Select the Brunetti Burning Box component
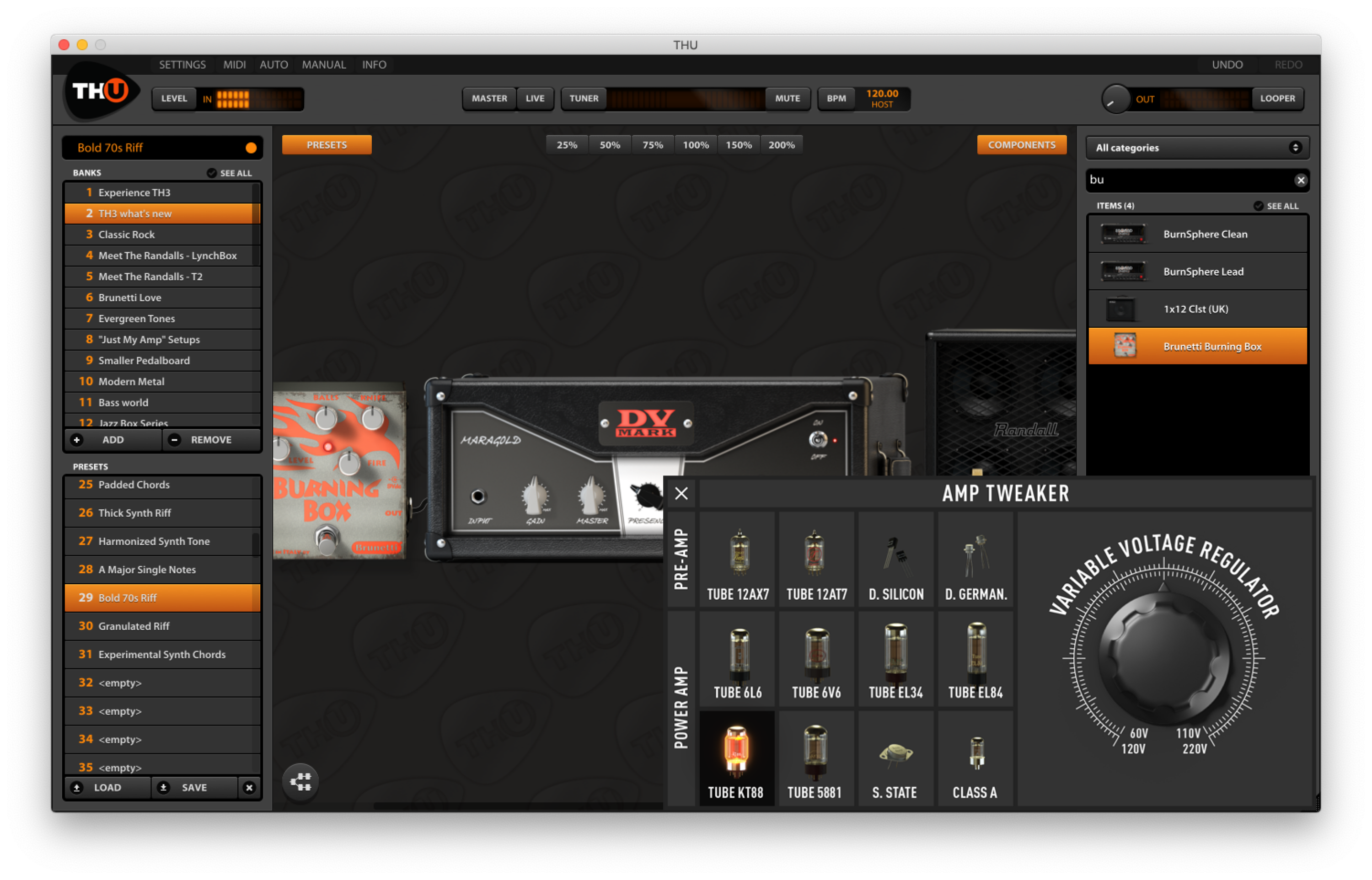 1198,346
